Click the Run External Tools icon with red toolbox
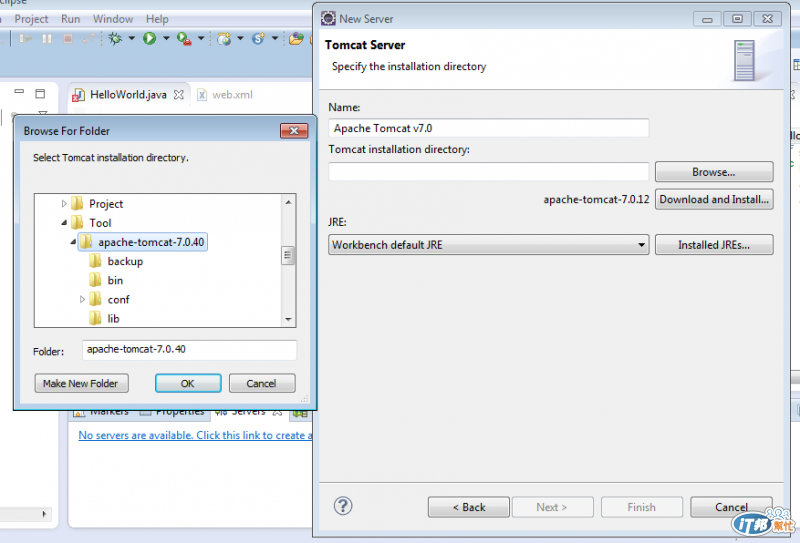 click(x=184, y=39)
